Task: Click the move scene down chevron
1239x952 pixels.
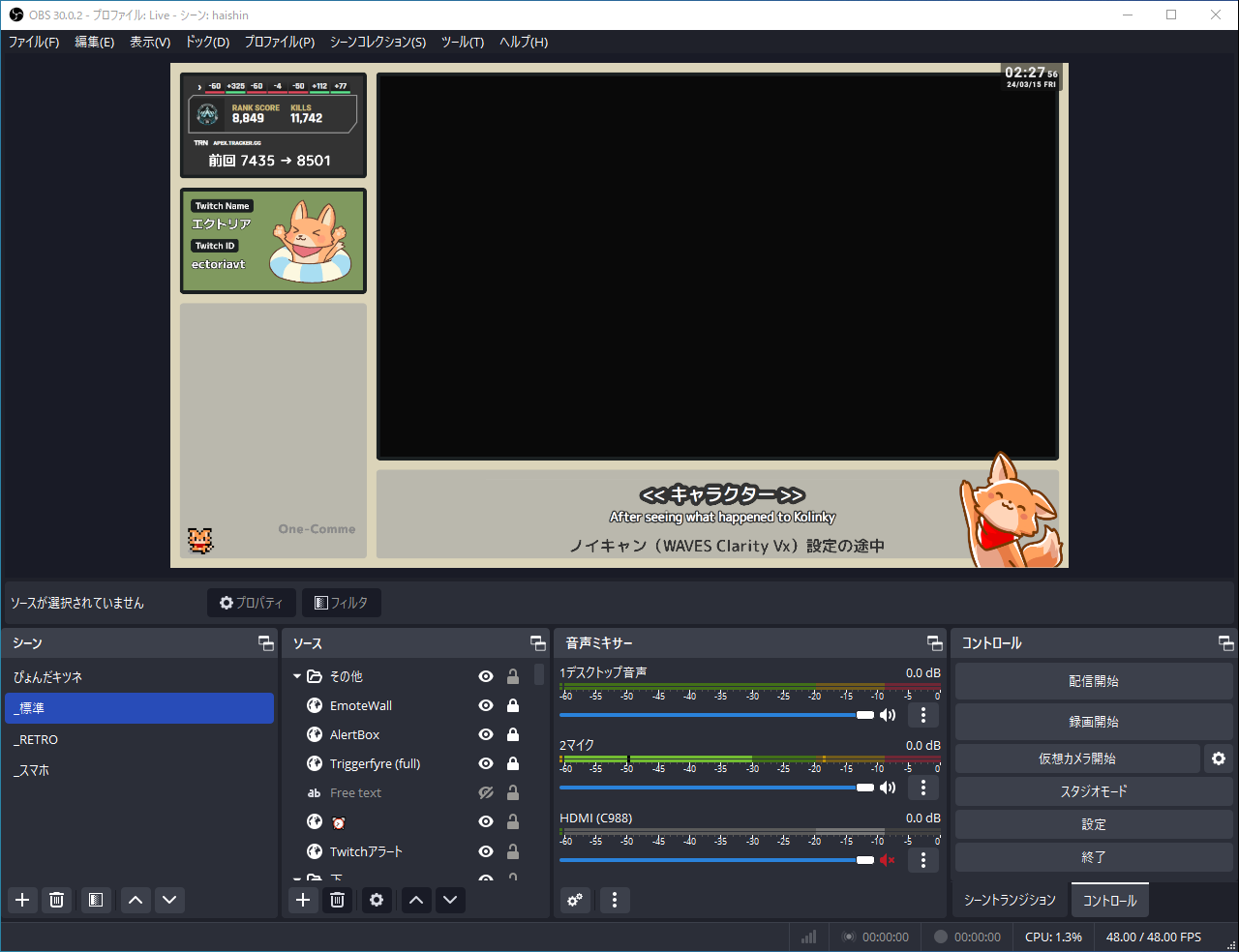Action: pos(169,900)
